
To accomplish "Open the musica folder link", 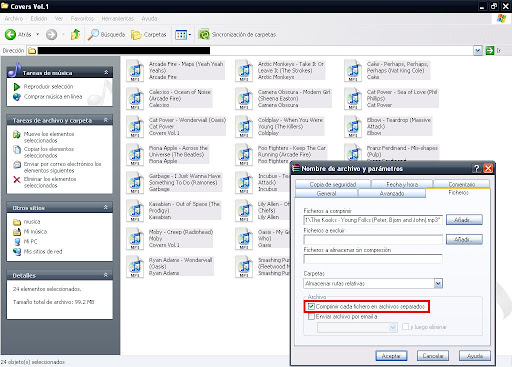I will [32, 222].
